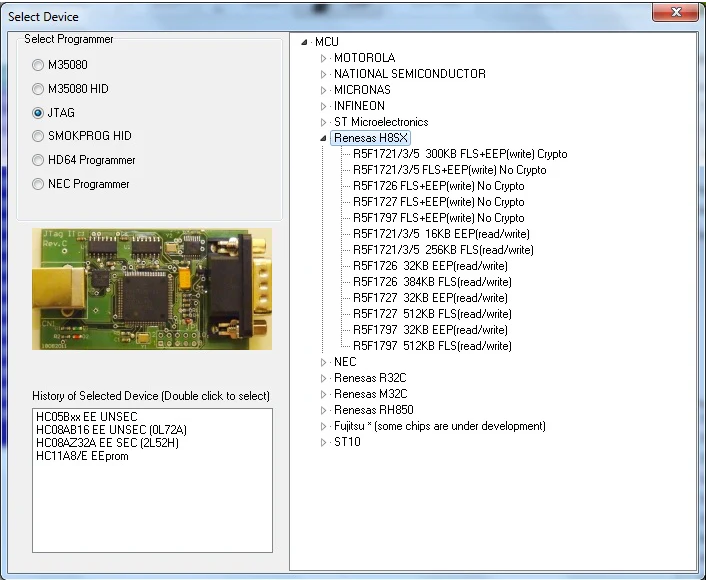Viewport: 706px width, 580px height.
Task: Click the Fujitsu under-development label
Action: (439, 426)
